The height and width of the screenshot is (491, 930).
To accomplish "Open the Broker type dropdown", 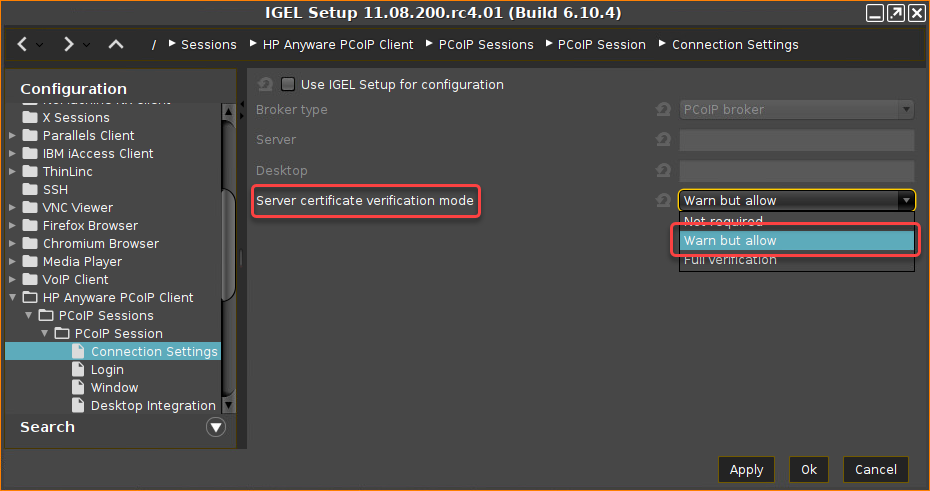I will tap(796, 110).
